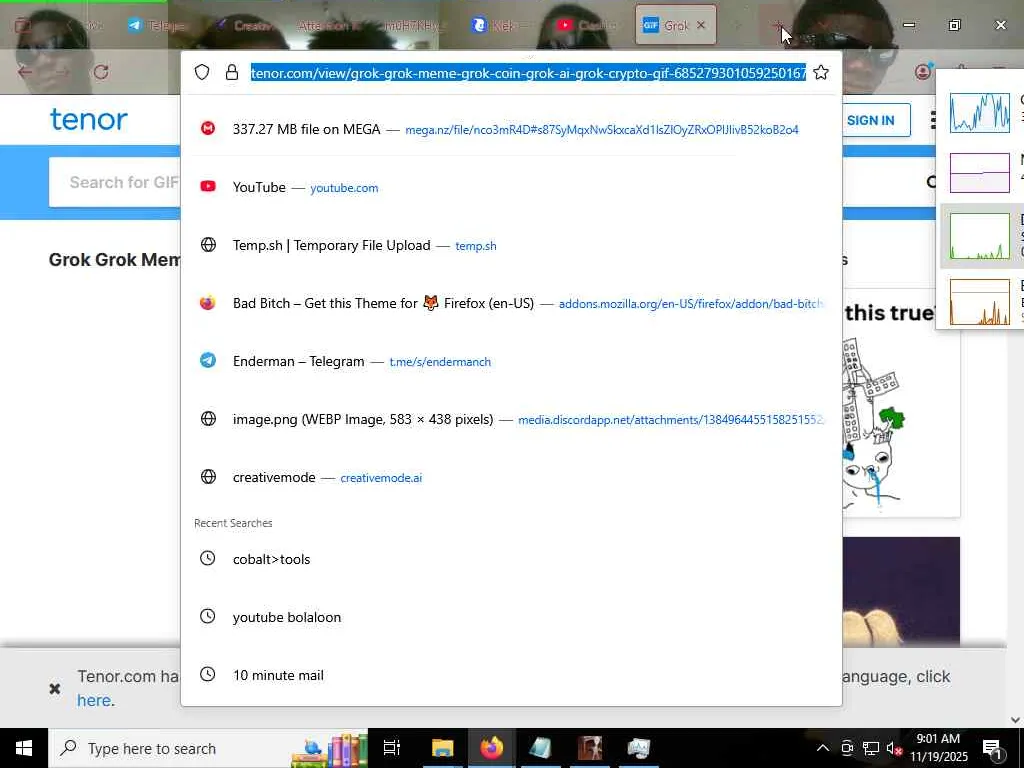Open the notification center icon
The height and width of the screenshot is (768, 1024).
[x=993, y=748]
